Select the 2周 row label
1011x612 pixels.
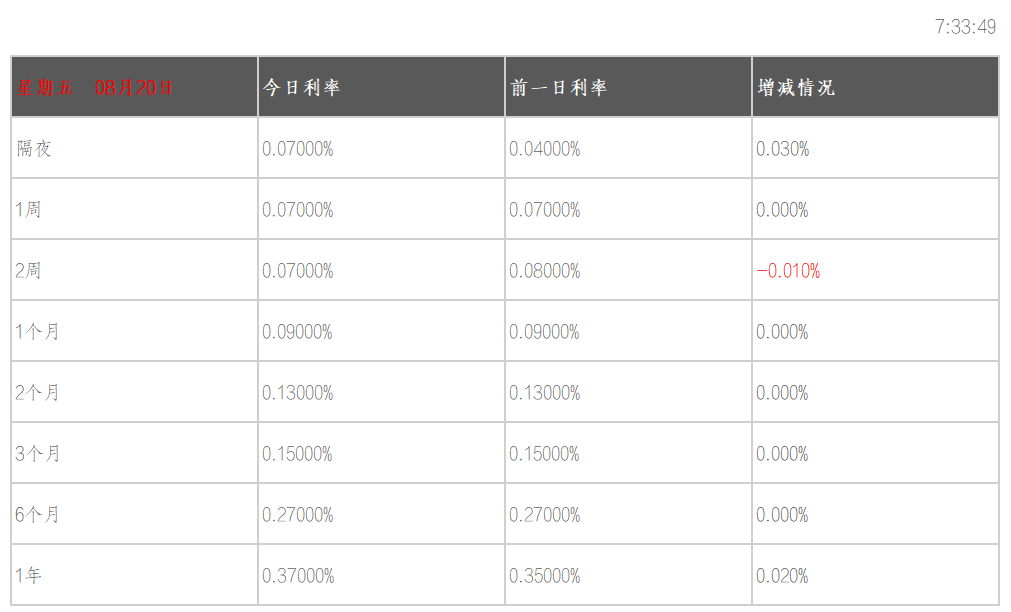[x=29, y=271]
